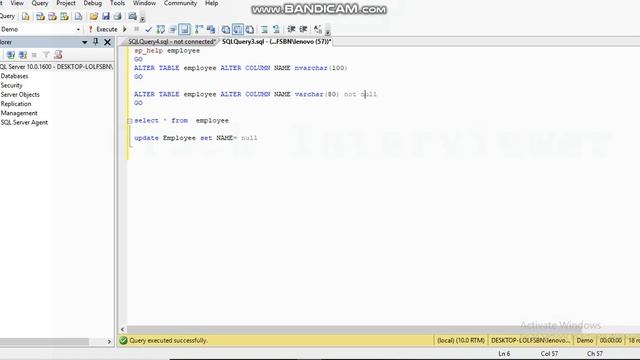Select Management node
The image size is (640, 360).
[x=19, y=113]
